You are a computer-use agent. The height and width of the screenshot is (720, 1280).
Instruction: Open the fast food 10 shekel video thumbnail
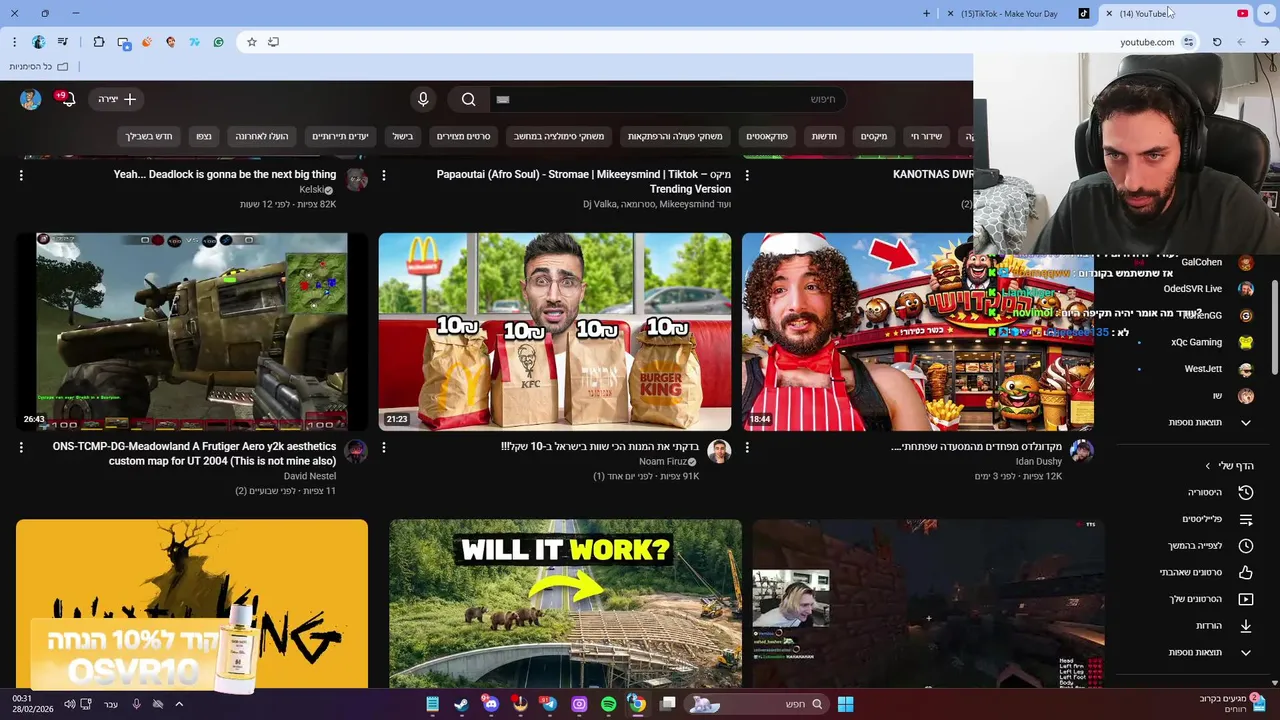(555, 332)
